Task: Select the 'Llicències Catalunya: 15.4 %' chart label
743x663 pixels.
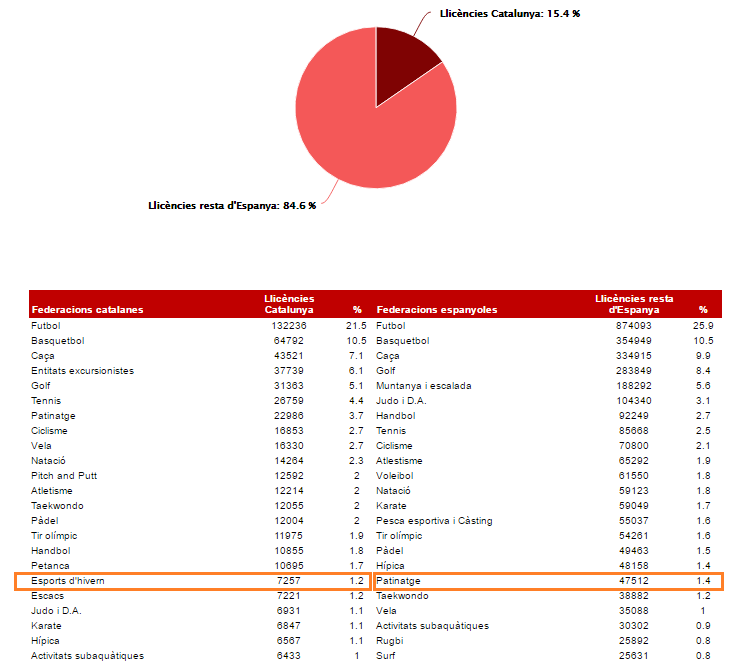Action: point(510,14)
